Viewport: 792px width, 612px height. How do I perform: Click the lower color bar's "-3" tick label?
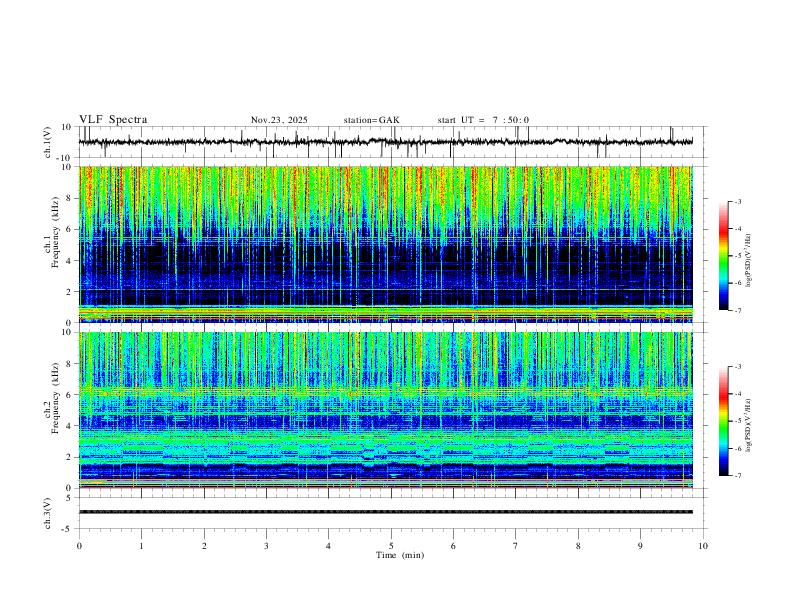pyautogui.click(x=737, y=367)
